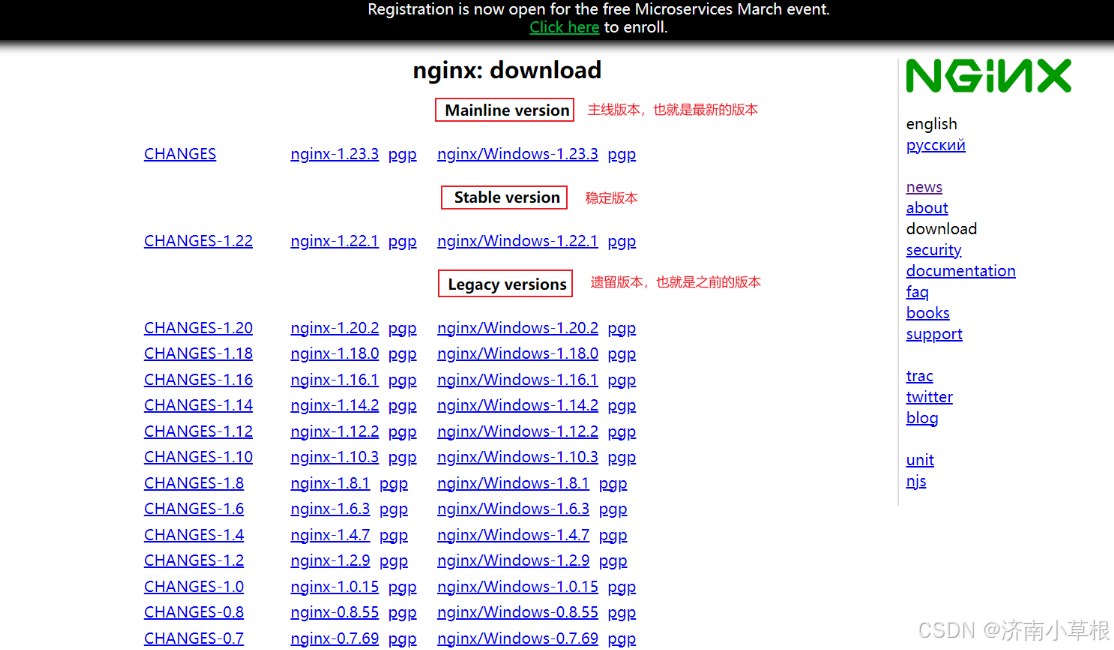
Task: Download nginx/Windows-1.10.3
Action: (x=517, y=457)
